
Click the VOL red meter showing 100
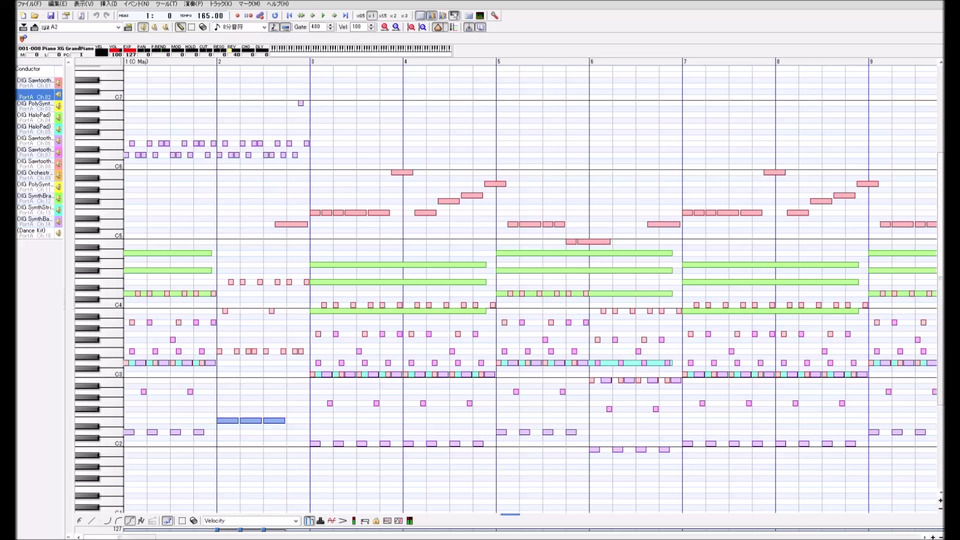click(x=115, y=50)
